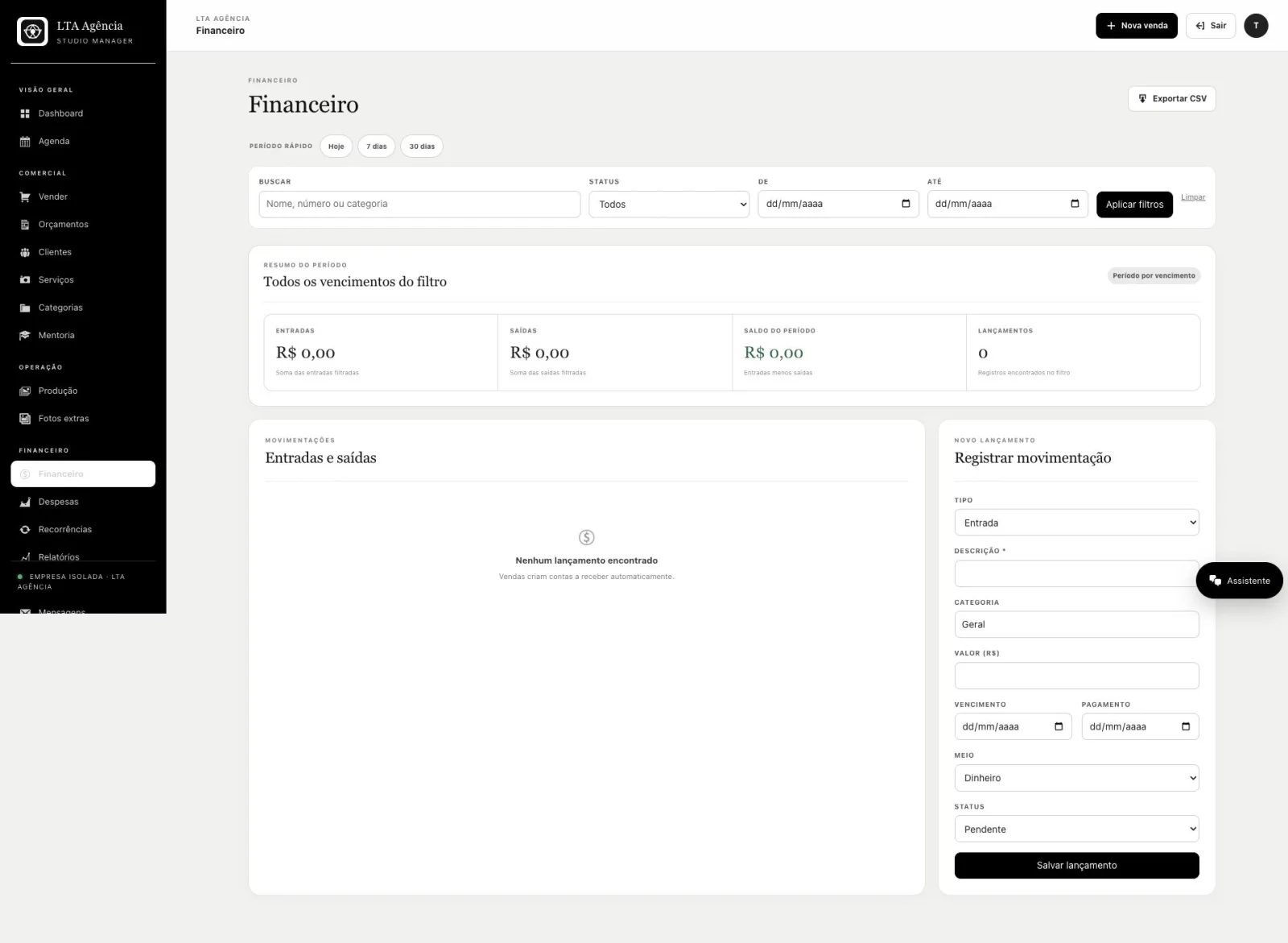Viewport: 1288px width, 943px height.
Task: Focus the Buscar search field
Action: (x=419, y=204)
